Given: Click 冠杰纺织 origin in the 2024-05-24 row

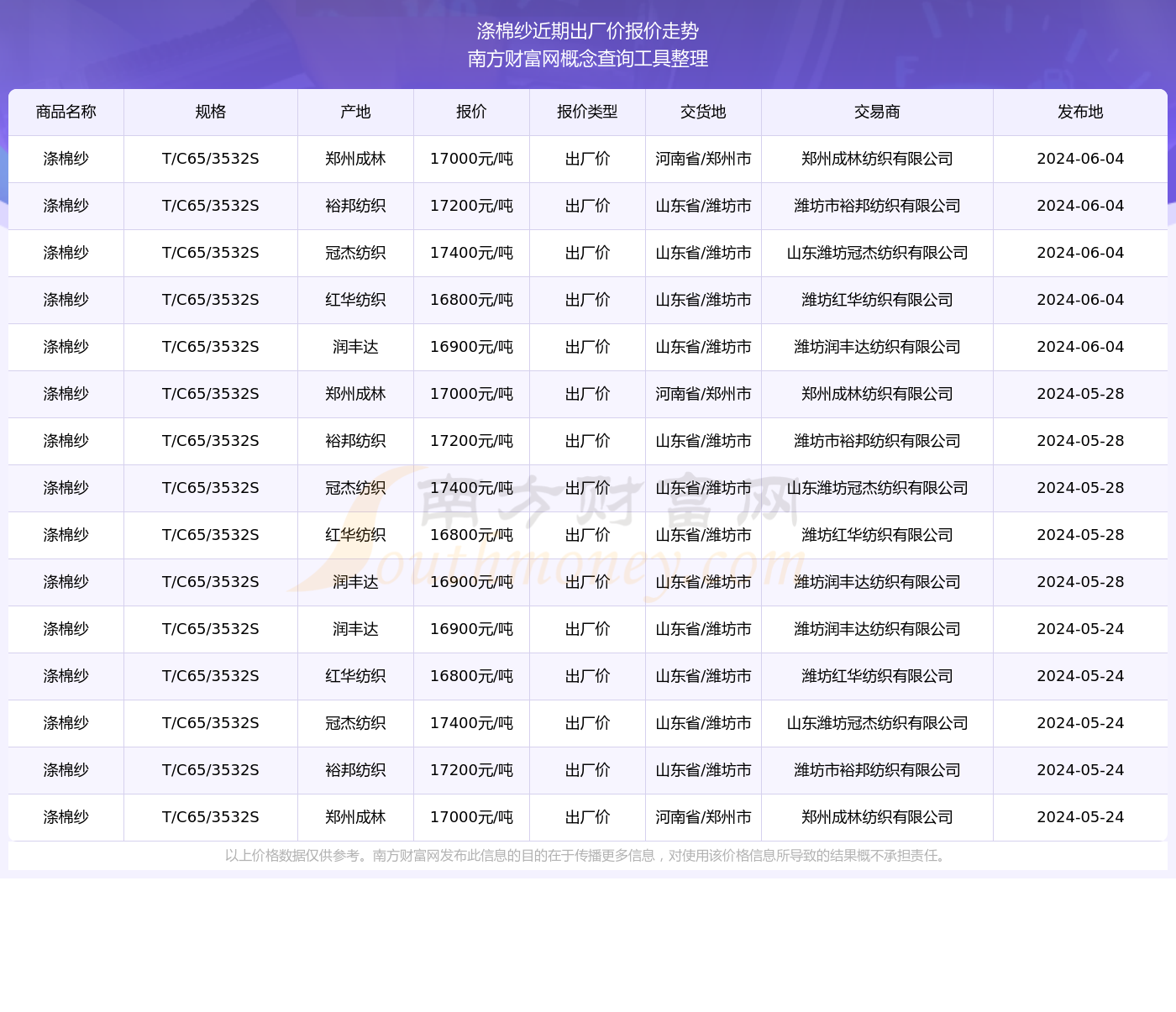Looking at the screenshot, I should (x=355, y=723).
